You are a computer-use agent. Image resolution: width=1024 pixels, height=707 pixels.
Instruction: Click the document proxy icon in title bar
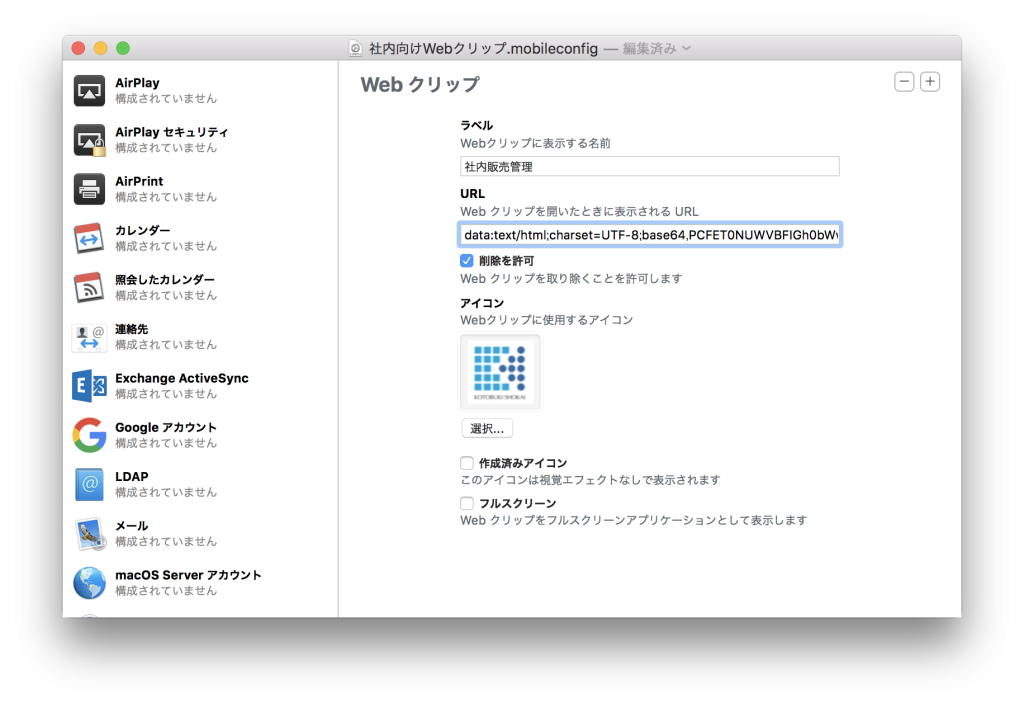(355, 48)
